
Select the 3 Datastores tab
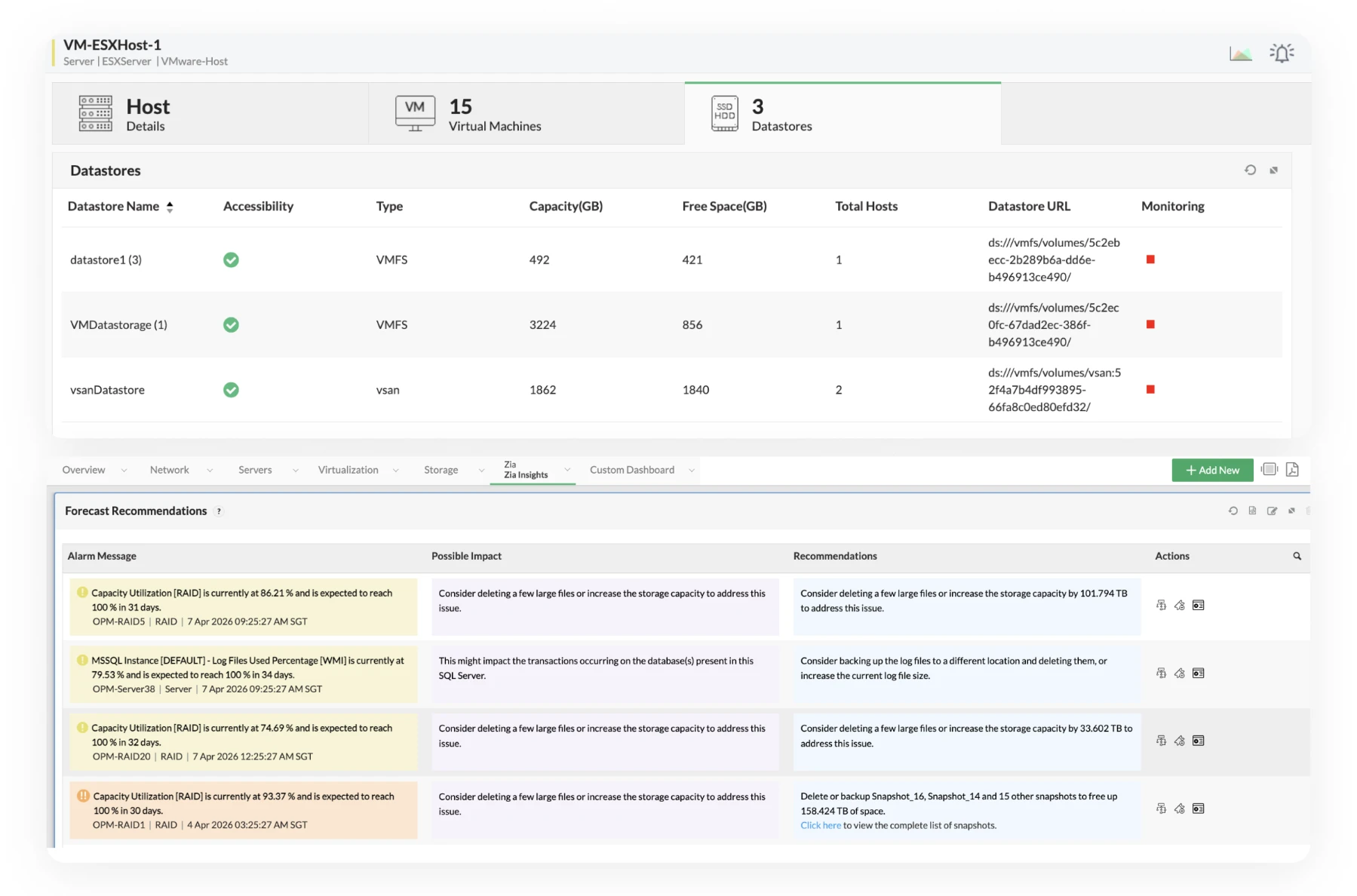(x=843, y=113)
